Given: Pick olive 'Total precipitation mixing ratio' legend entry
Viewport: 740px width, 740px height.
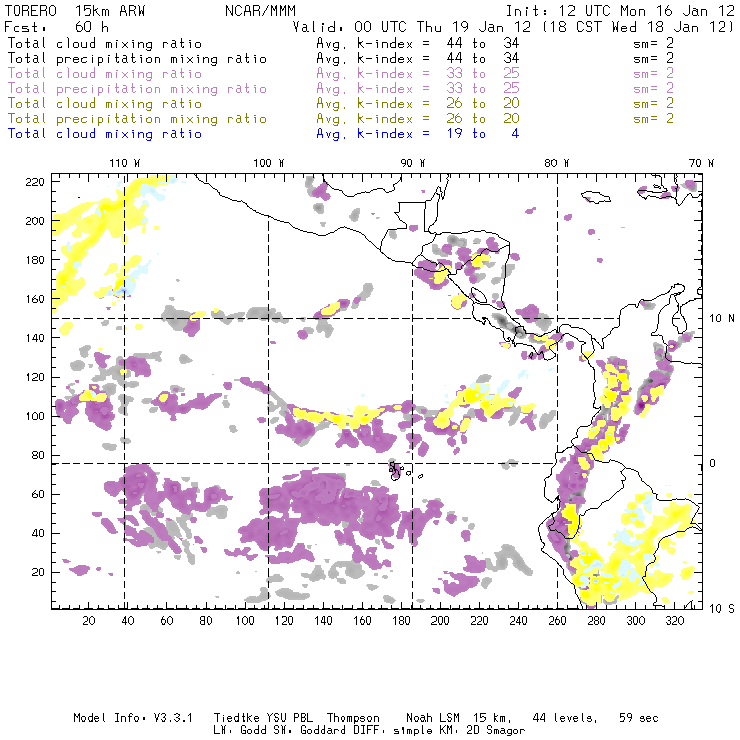Looking at the screenshot, I should 137,118.
